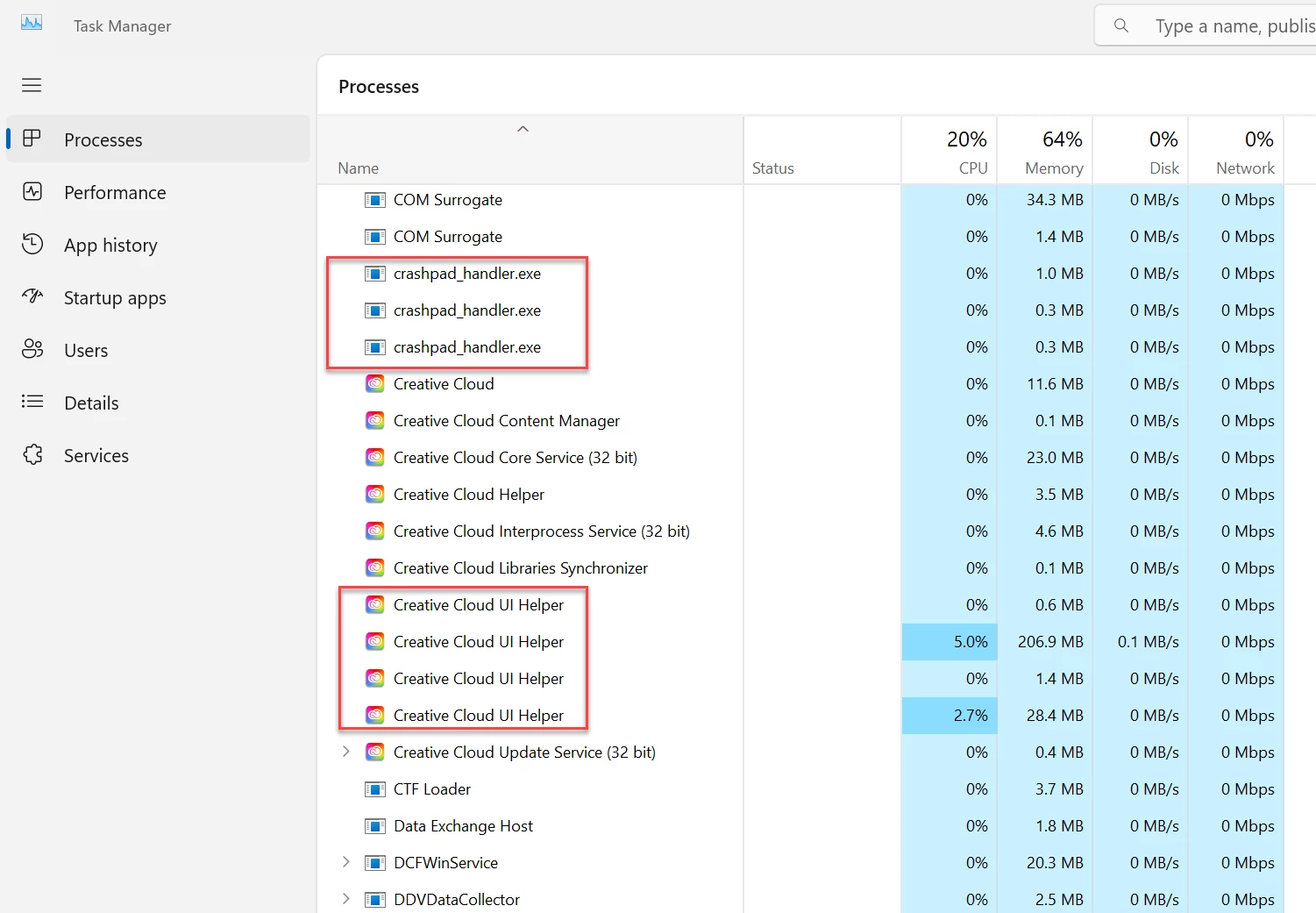The image size is (1316, 913).
Task: Click icon of COM Surrogate using 34.3 MB
Action: tap(375, 200)
